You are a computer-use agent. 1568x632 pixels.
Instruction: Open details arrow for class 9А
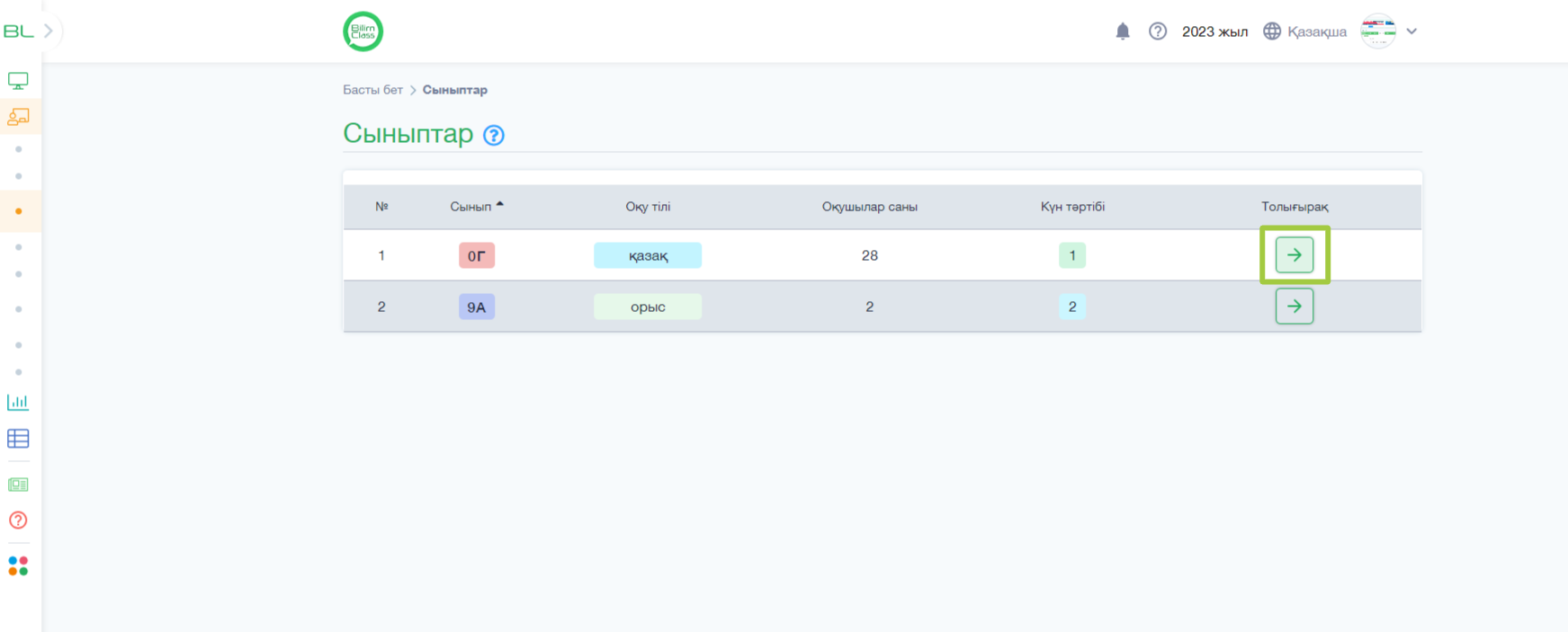[x=1295, y=307]
